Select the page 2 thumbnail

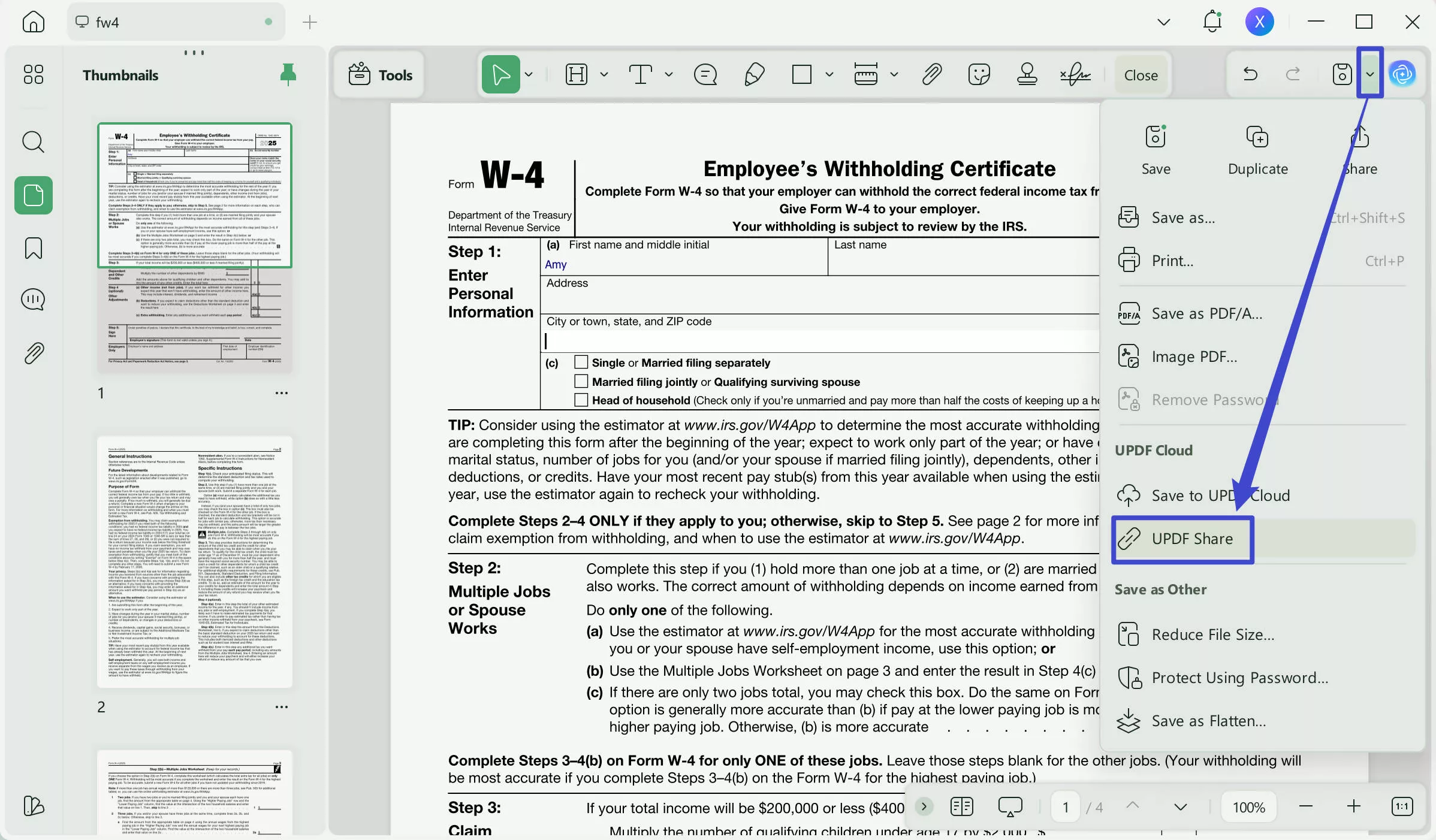(195, 561)
